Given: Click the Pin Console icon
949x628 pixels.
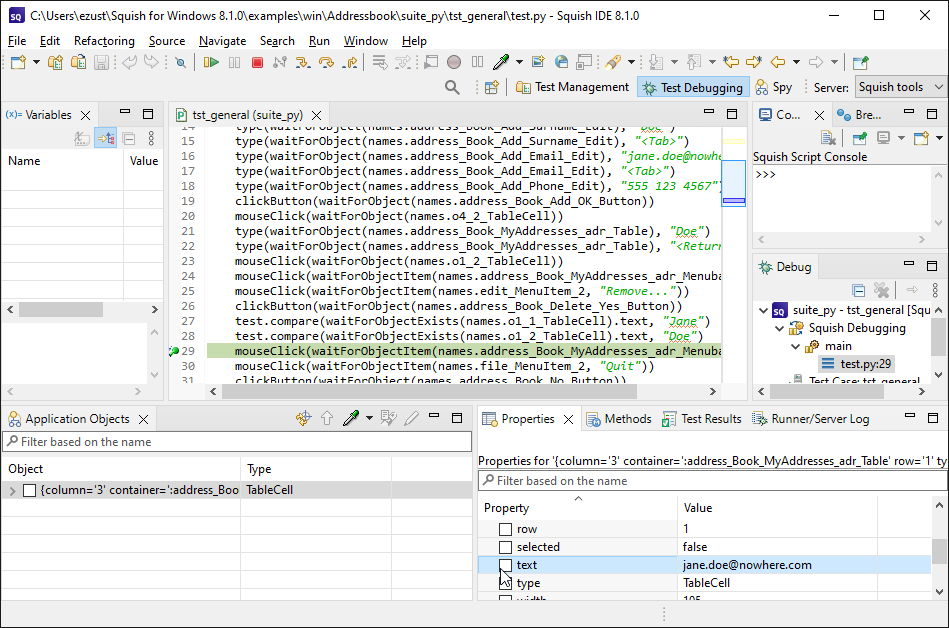Looking at the screenshot, I should click(859, 138).
